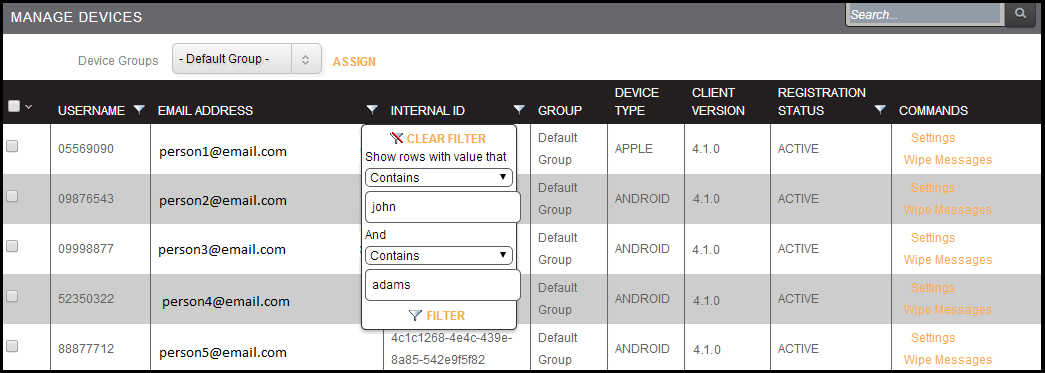Apply the filter with Filter button
The width and height of the screenshot is (1045, 373).
coord(437,316)
